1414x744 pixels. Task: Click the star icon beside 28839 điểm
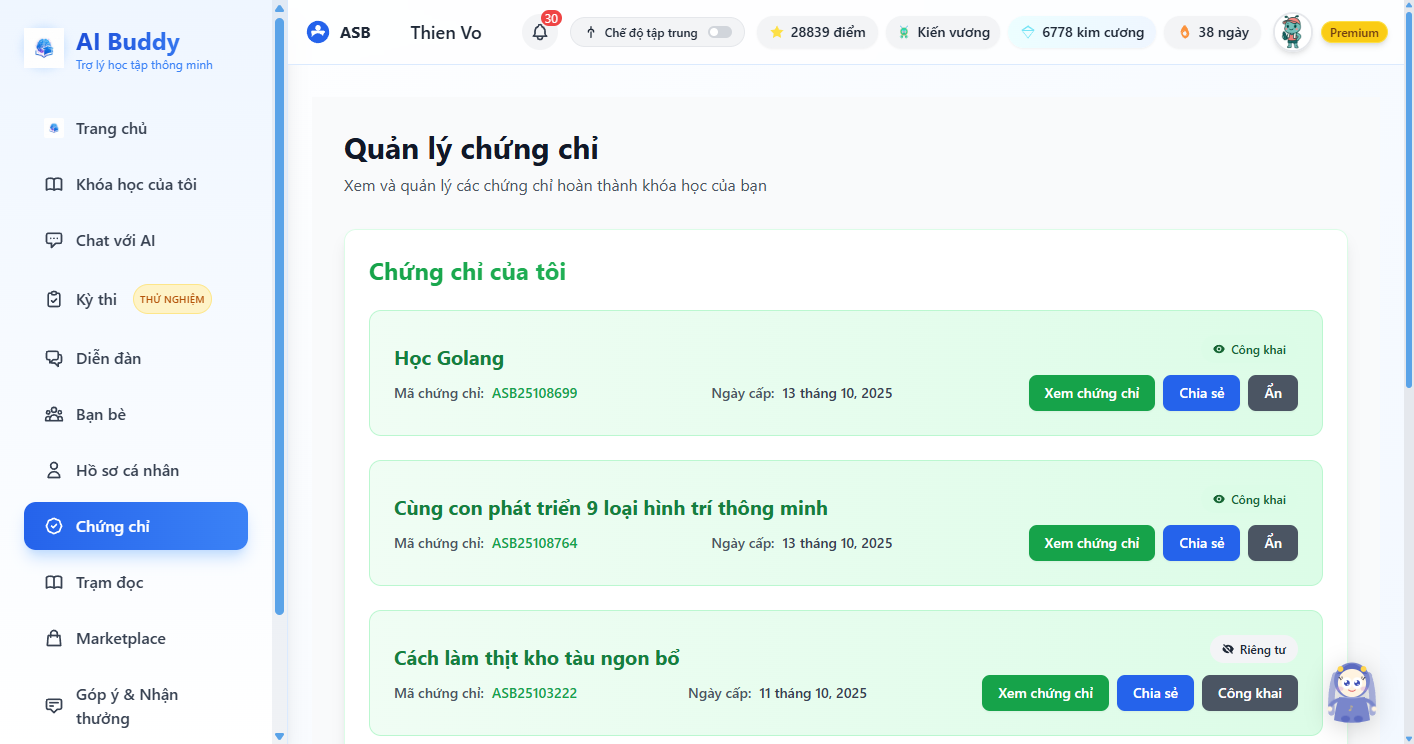(777, 32)
